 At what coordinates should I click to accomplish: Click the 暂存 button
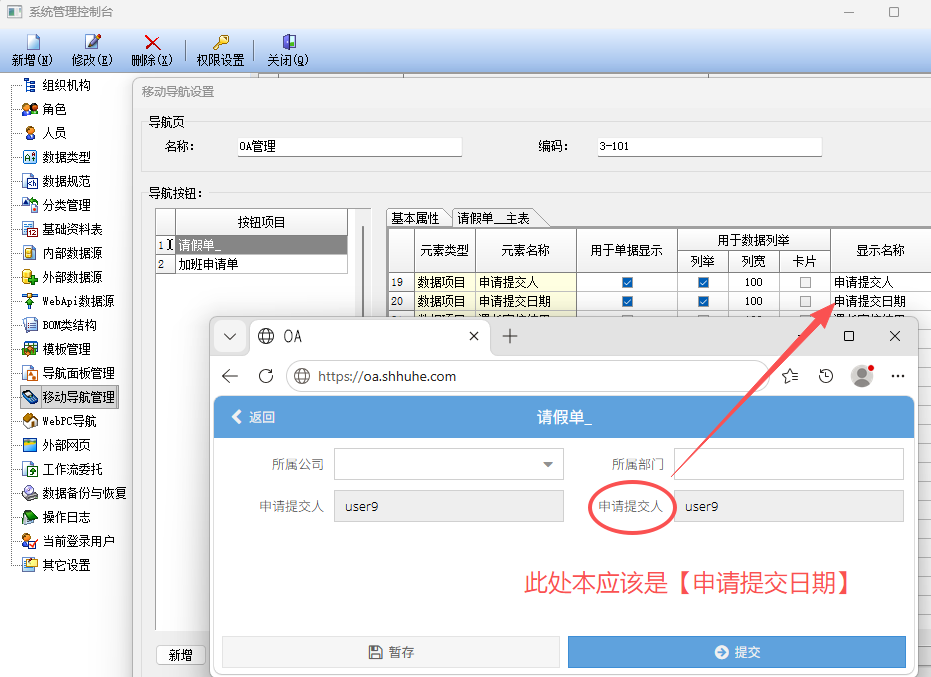pyautogui.click(x=391, y=652)
